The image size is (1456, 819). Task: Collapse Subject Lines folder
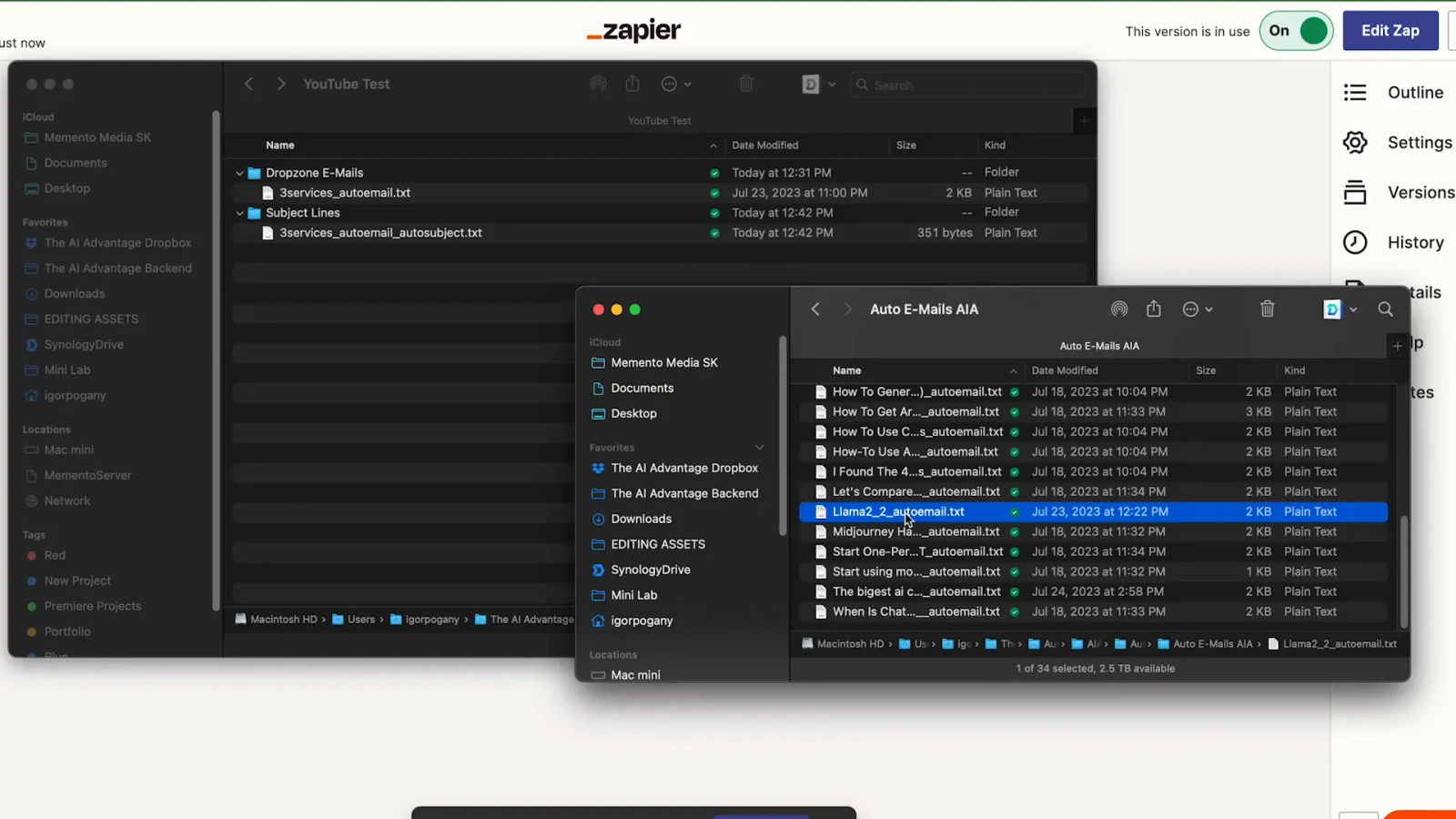pyautogui.click(x=239, y=213)
